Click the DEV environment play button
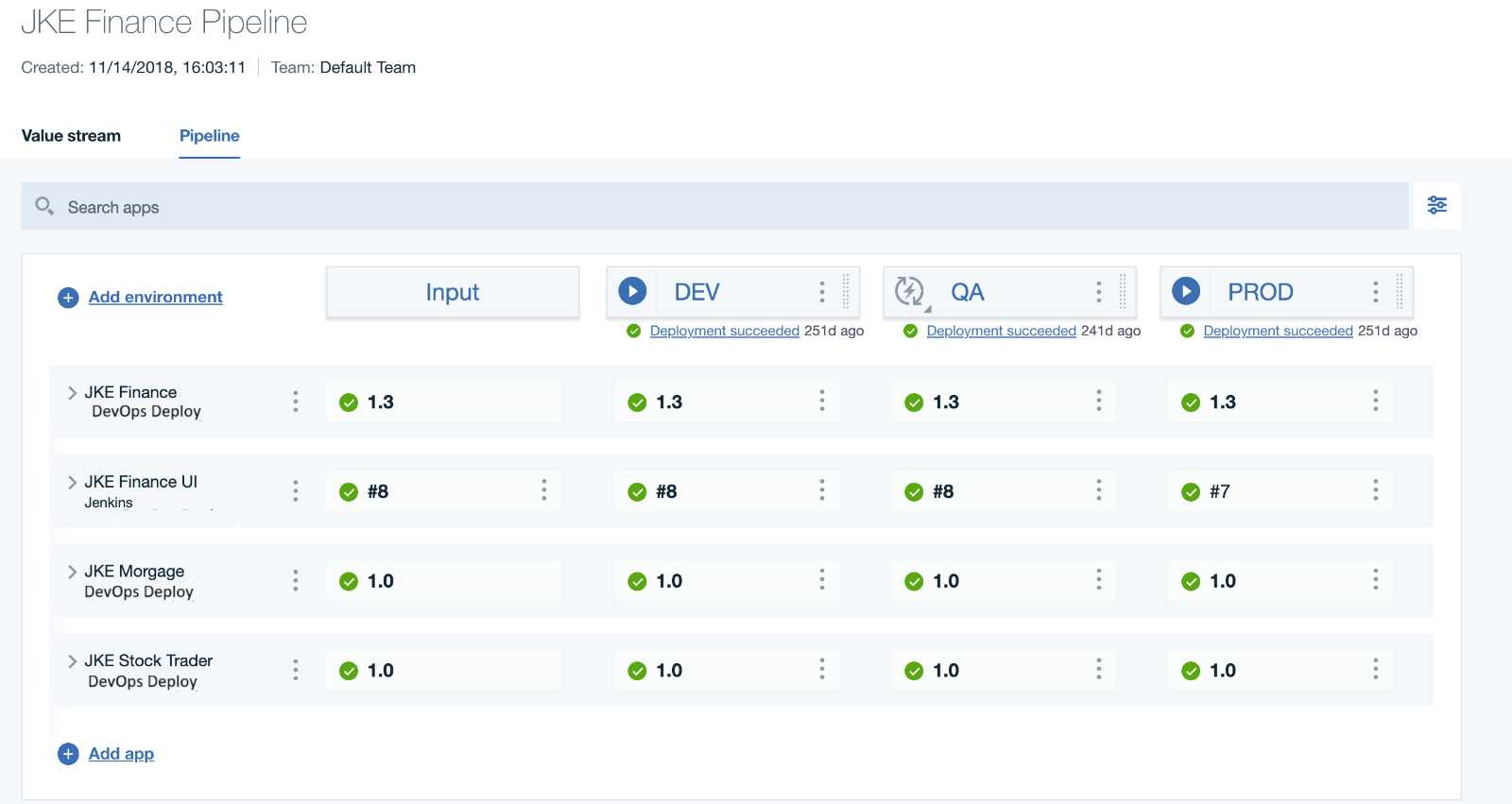 click(x=632, y=291)
